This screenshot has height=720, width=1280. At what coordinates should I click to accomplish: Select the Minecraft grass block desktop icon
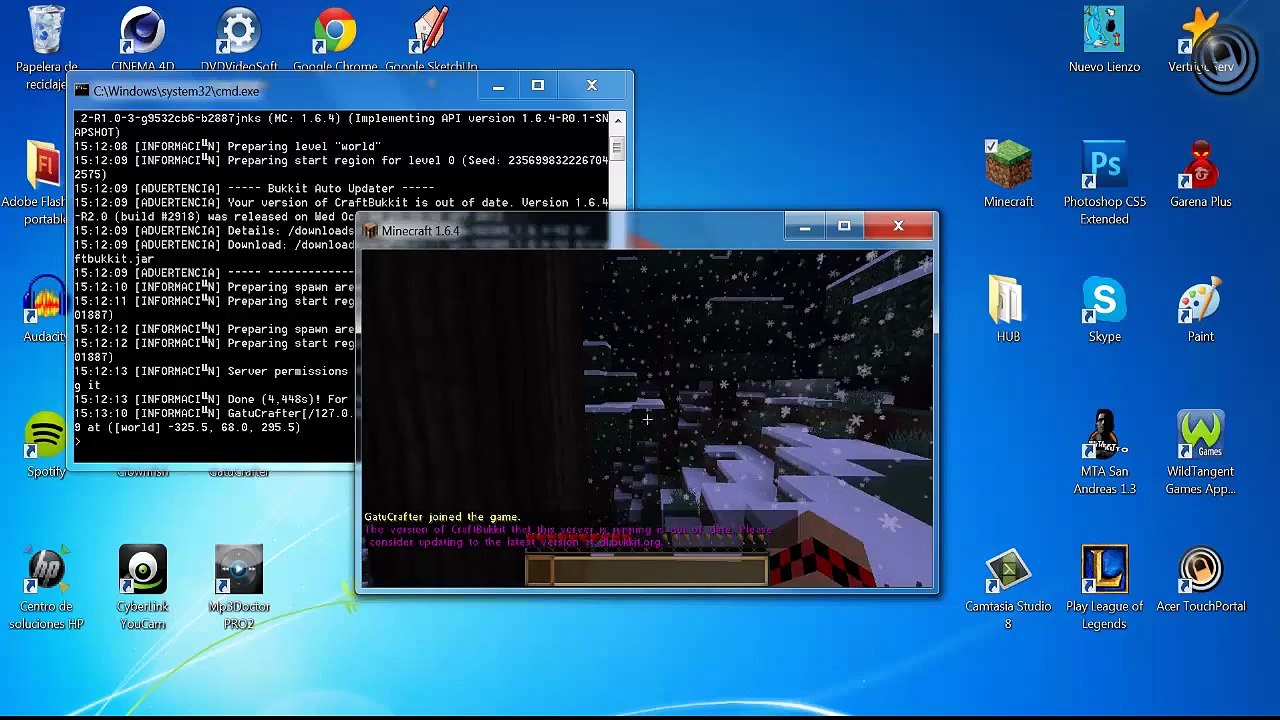(1008, 165)
